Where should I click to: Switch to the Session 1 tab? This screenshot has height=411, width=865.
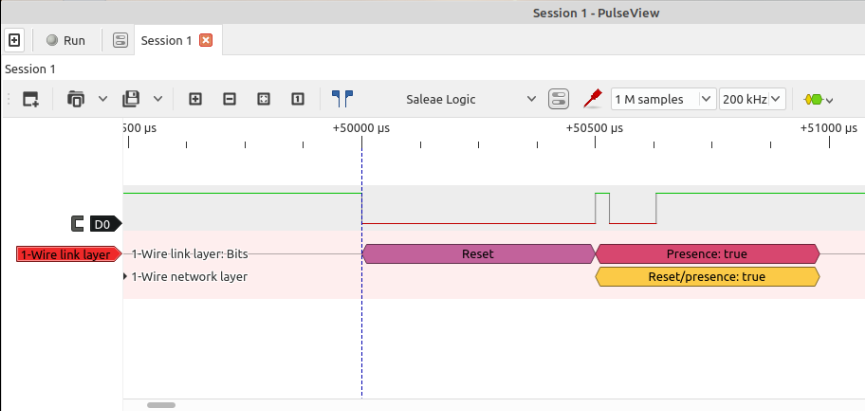click(x=165, y=41)
